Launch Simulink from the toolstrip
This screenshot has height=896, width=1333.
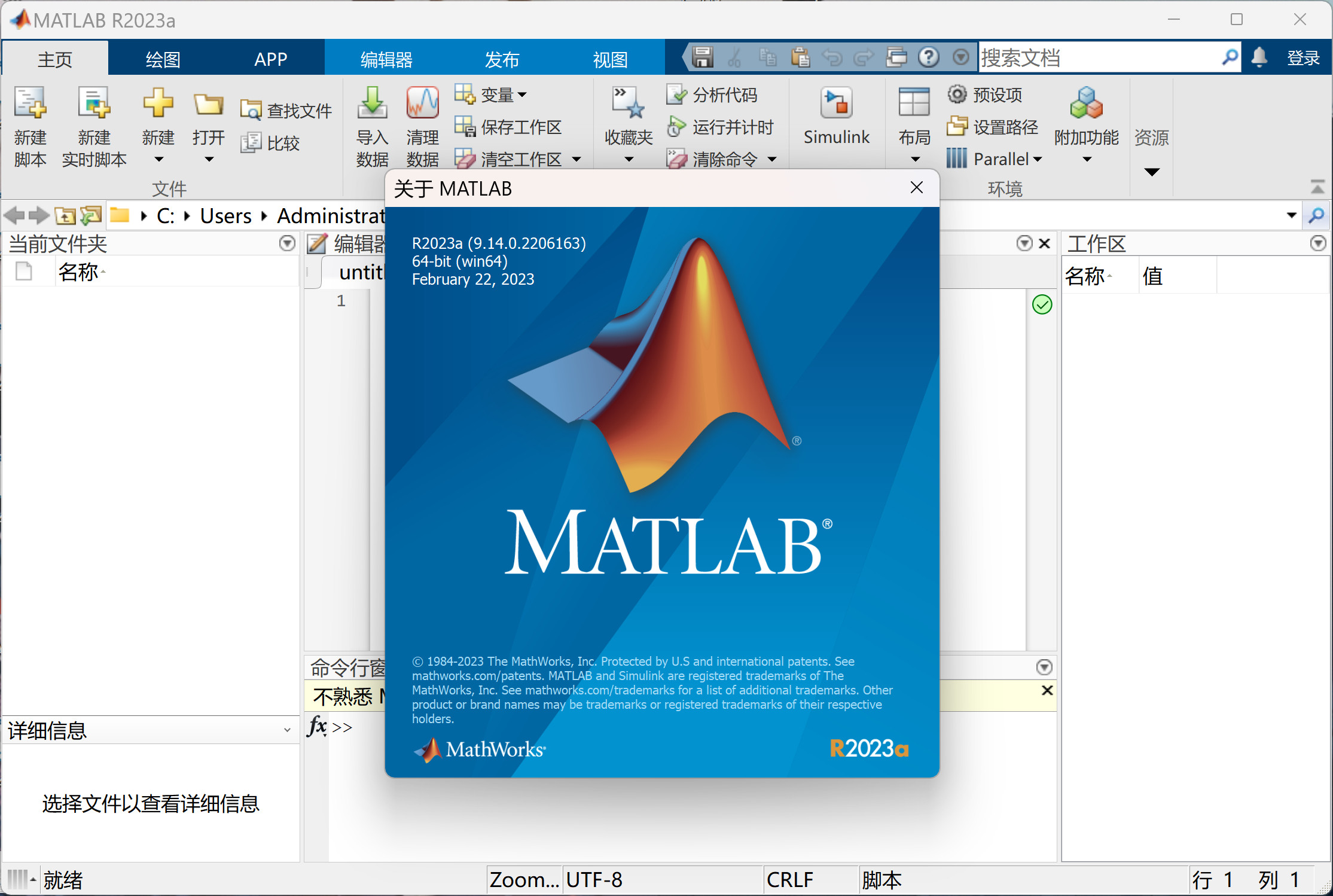click(x=836, y=117)
